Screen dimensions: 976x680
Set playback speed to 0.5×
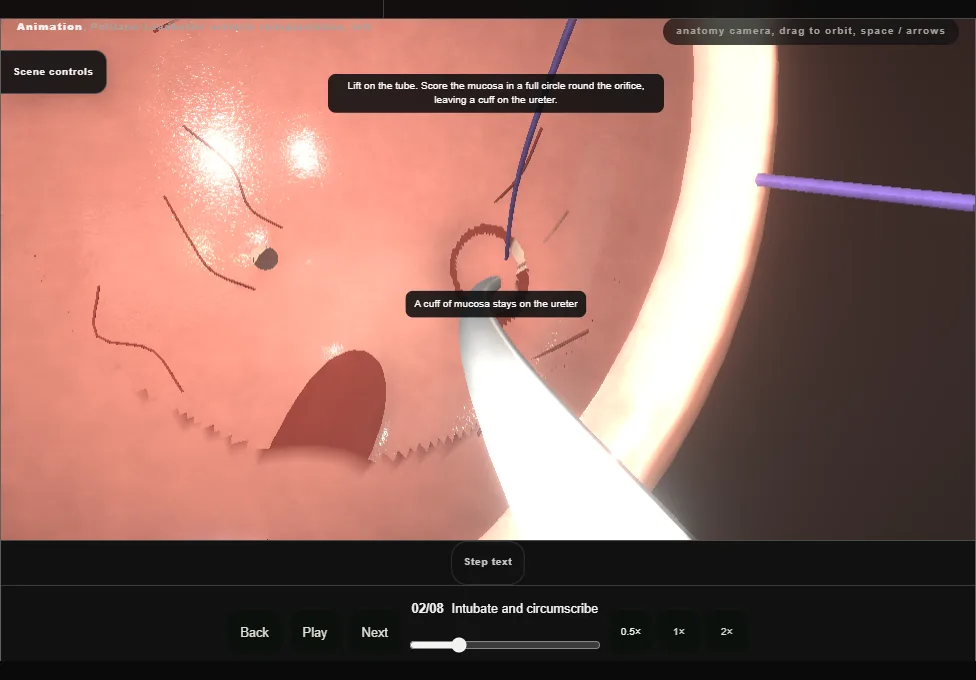tap(631, 631)
